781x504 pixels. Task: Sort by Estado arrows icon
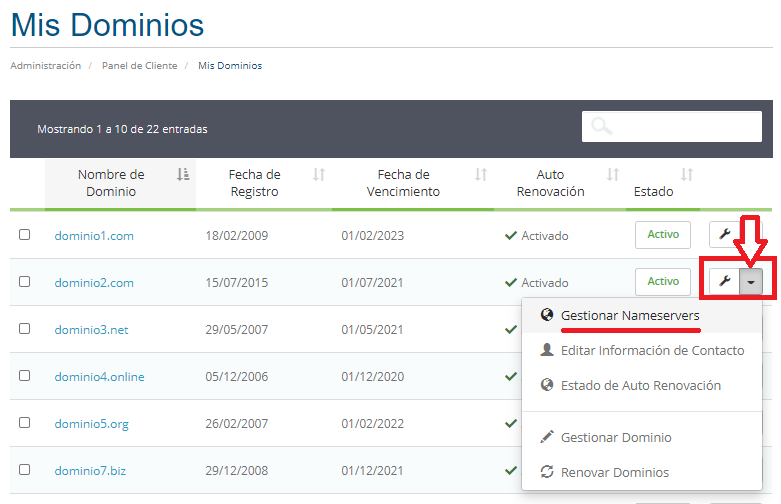click(687, 174)
